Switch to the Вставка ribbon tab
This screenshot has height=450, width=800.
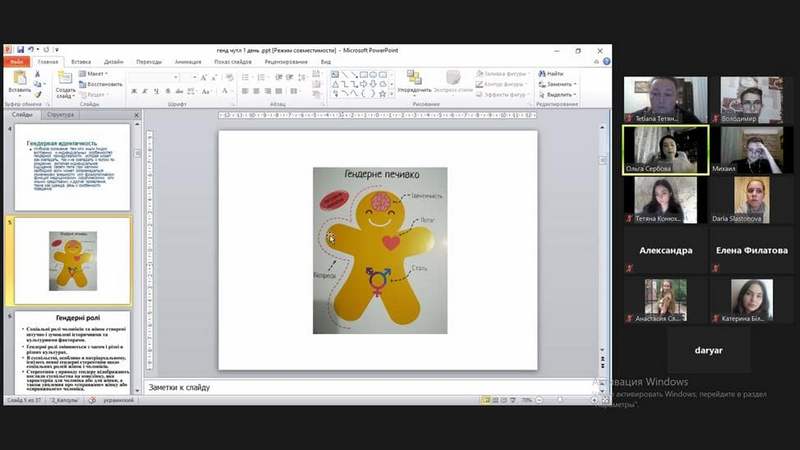81,62
